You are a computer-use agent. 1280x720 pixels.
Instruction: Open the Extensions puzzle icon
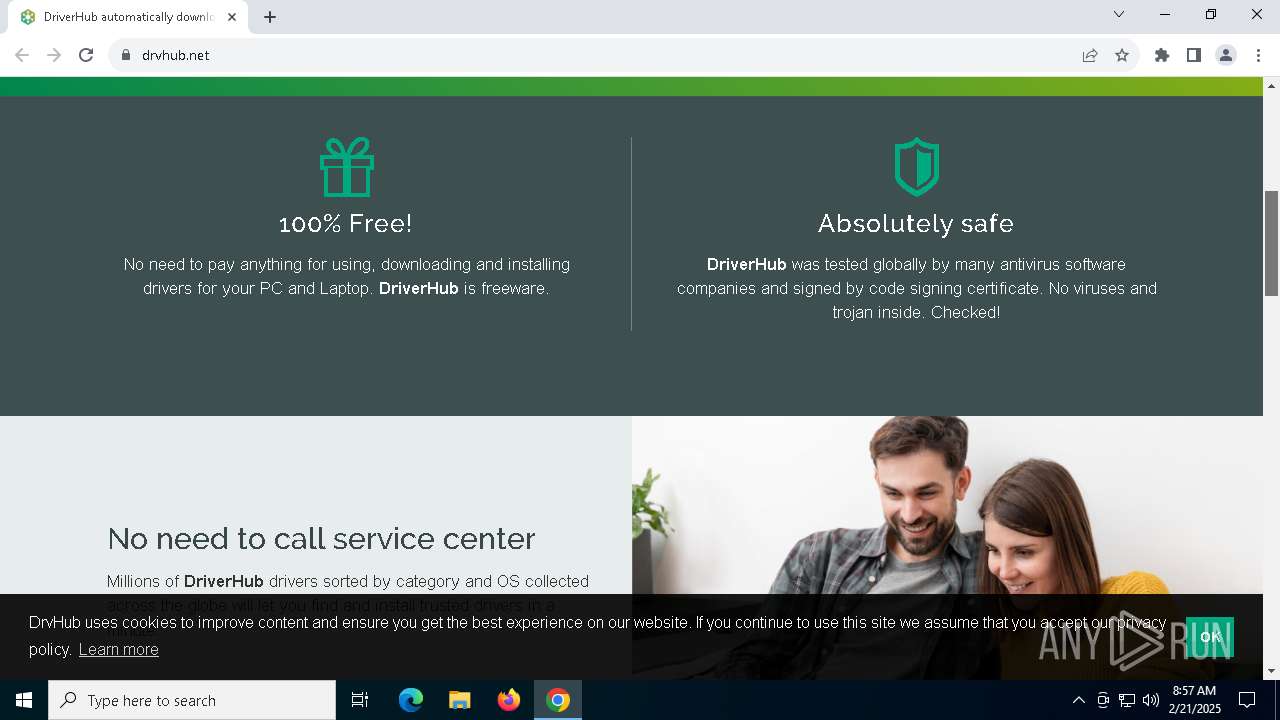[1162, 55]
